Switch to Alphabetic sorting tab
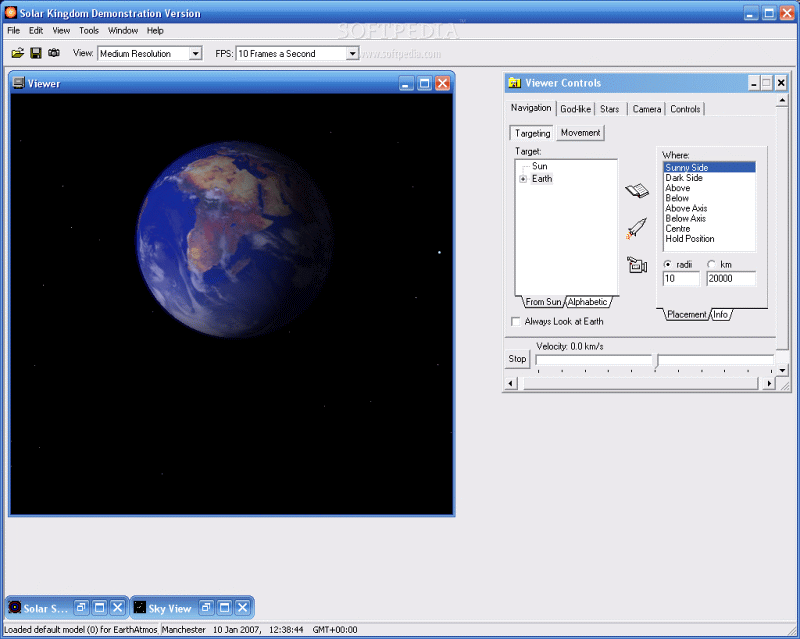The height and width of the screenshot is (639, 800). [x=587, y=302]
